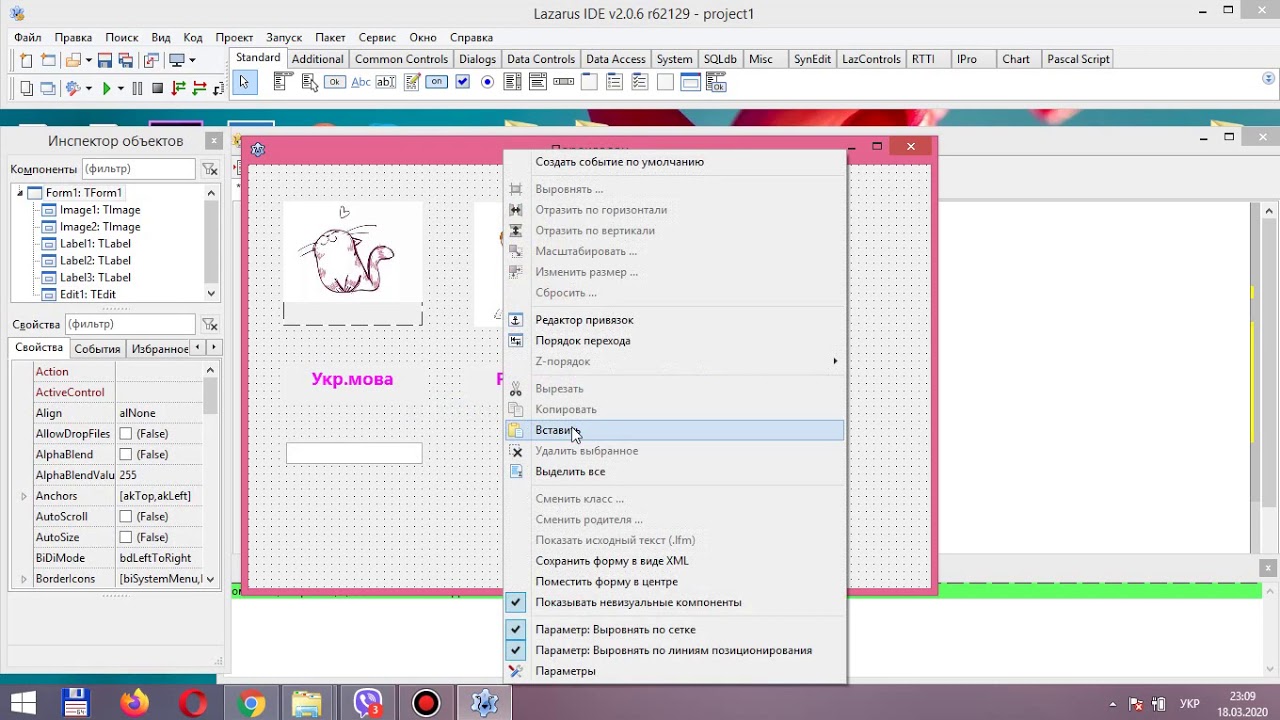Pick the TCheckGroup component icon
This screenshot has width=1280, height=720.
click(640, 82)
